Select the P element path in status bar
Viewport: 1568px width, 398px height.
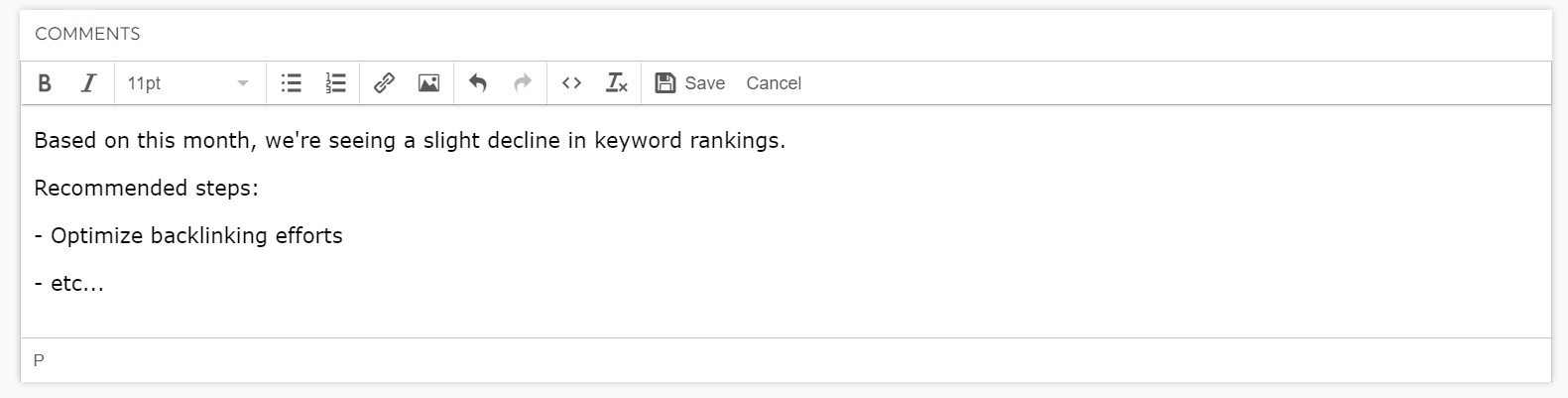39,360
